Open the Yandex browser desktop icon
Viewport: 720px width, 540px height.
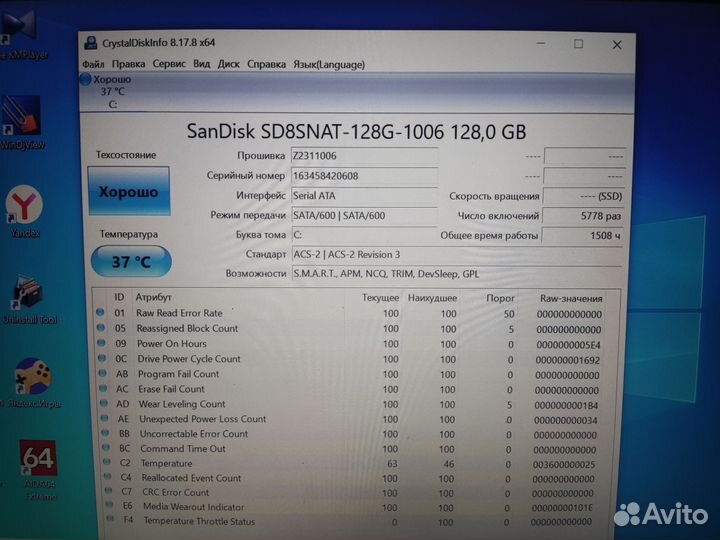point(24,211)
